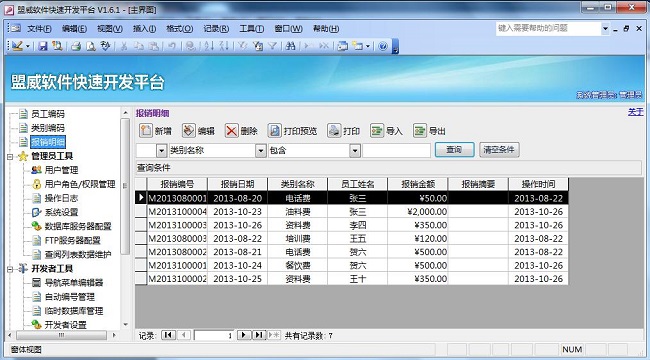Go to next record navigation button
The image size is (650, 360).
[x=244, y=335]
